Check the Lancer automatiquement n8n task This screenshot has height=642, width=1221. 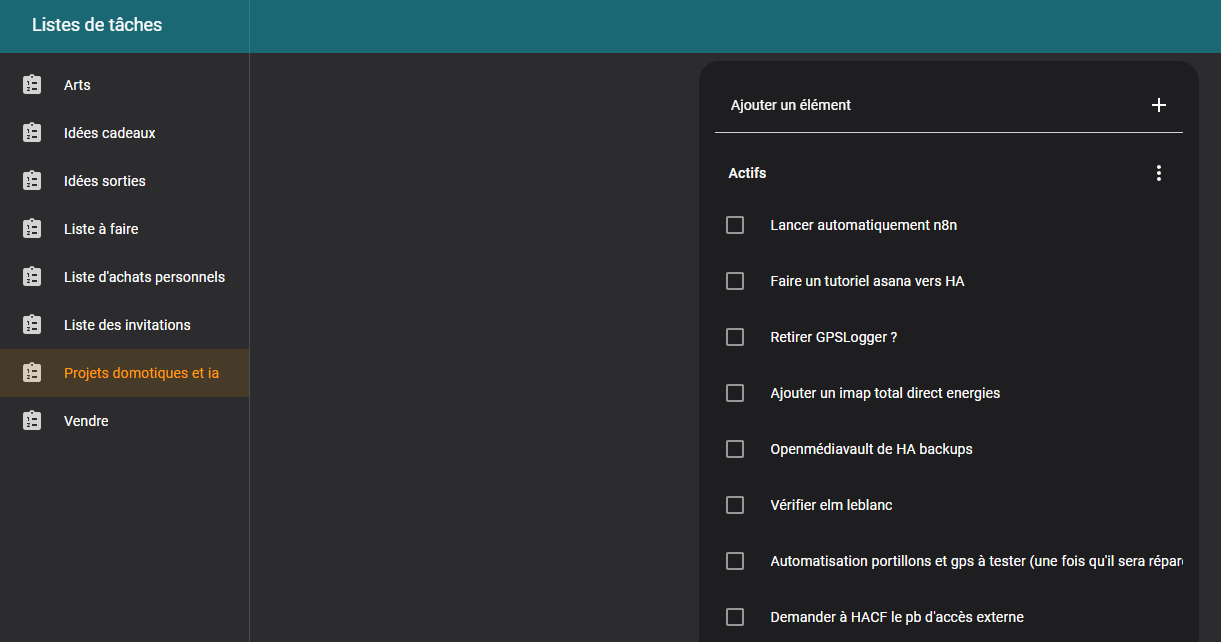pos(735,225)
